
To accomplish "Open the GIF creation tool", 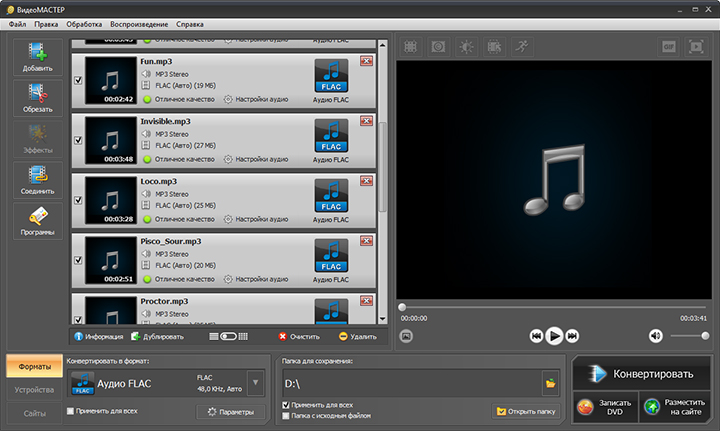I will tap(669, 47).
